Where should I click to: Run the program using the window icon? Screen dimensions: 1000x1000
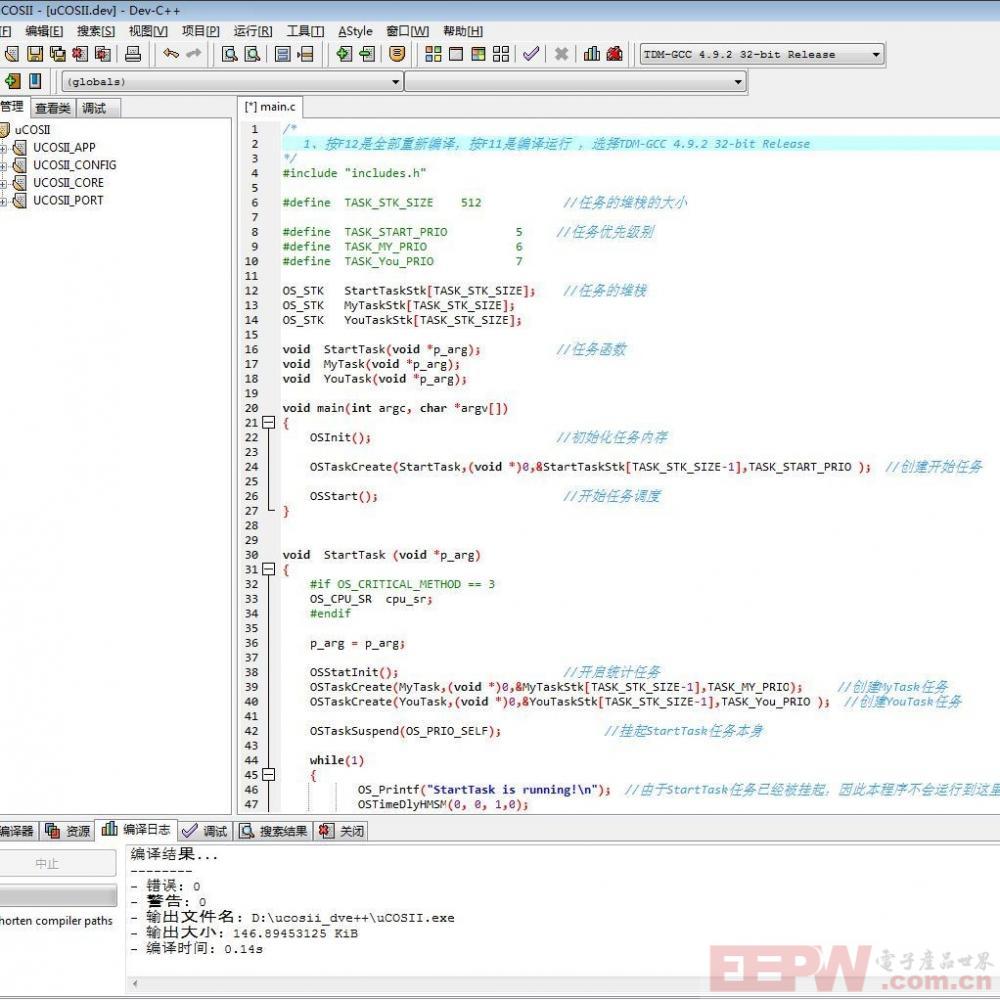click(456, 54)
